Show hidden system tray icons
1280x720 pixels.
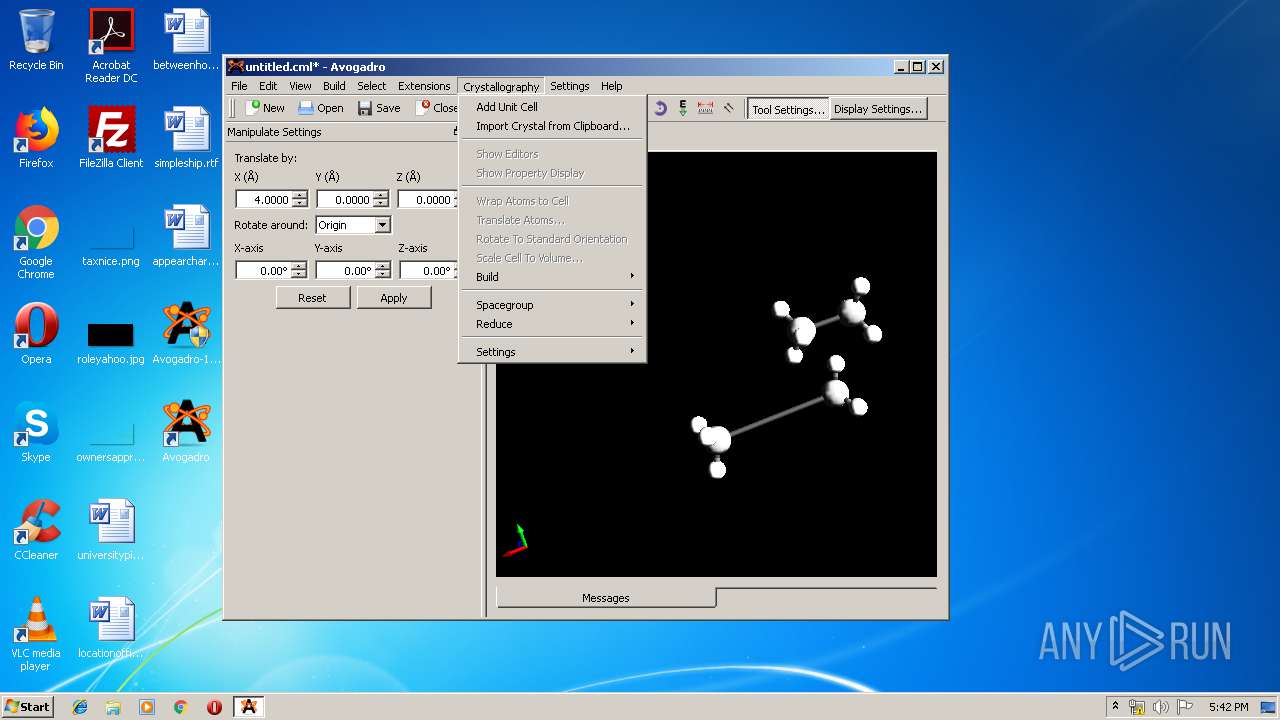click(1115, 707)
